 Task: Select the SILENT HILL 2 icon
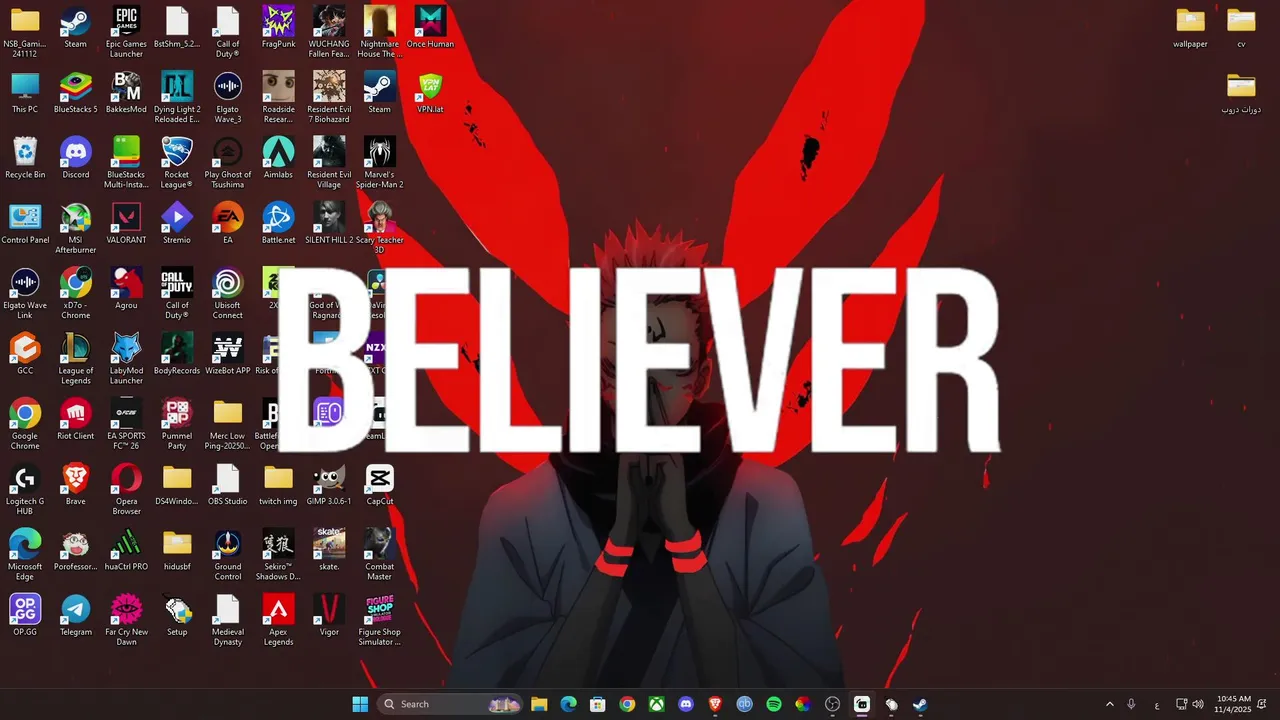[x=329, y=223]
